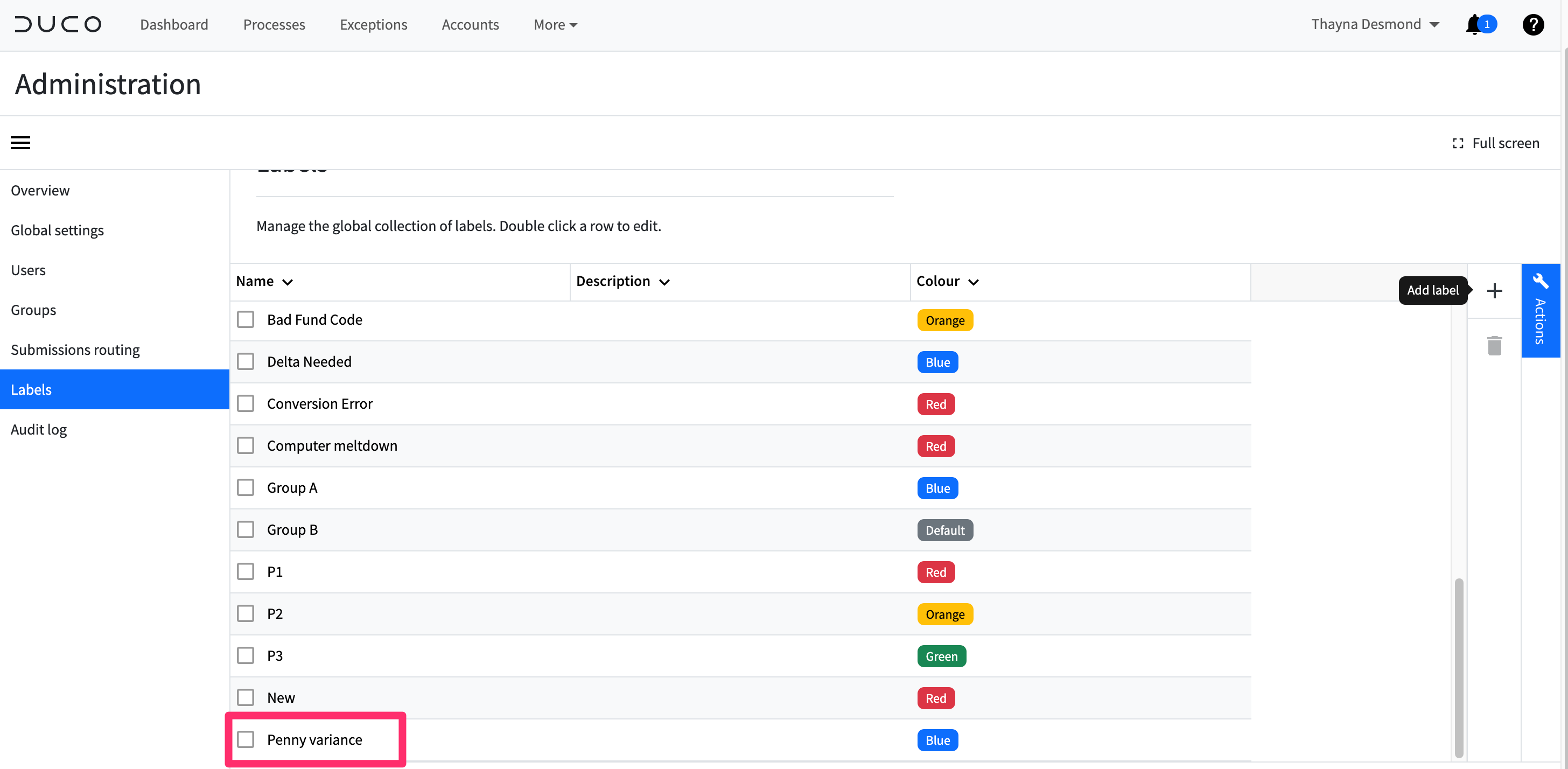Open the help question mark icon
The height and width of the screenshot is (769, 1568).
pos(1532,24)
